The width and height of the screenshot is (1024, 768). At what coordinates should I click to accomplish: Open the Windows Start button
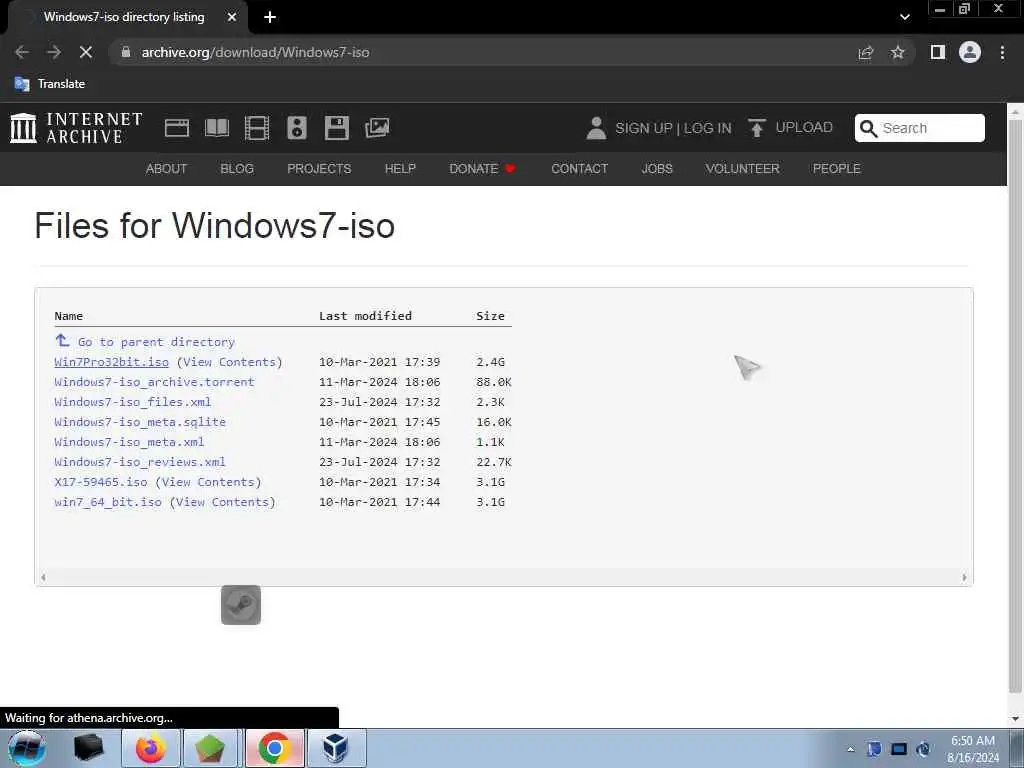27,748
